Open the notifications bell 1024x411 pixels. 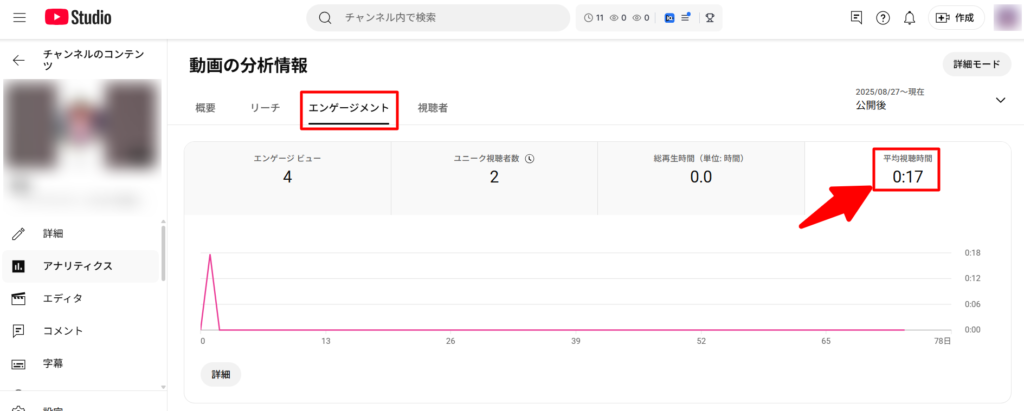pyautogui.click(x=909, y=18)
